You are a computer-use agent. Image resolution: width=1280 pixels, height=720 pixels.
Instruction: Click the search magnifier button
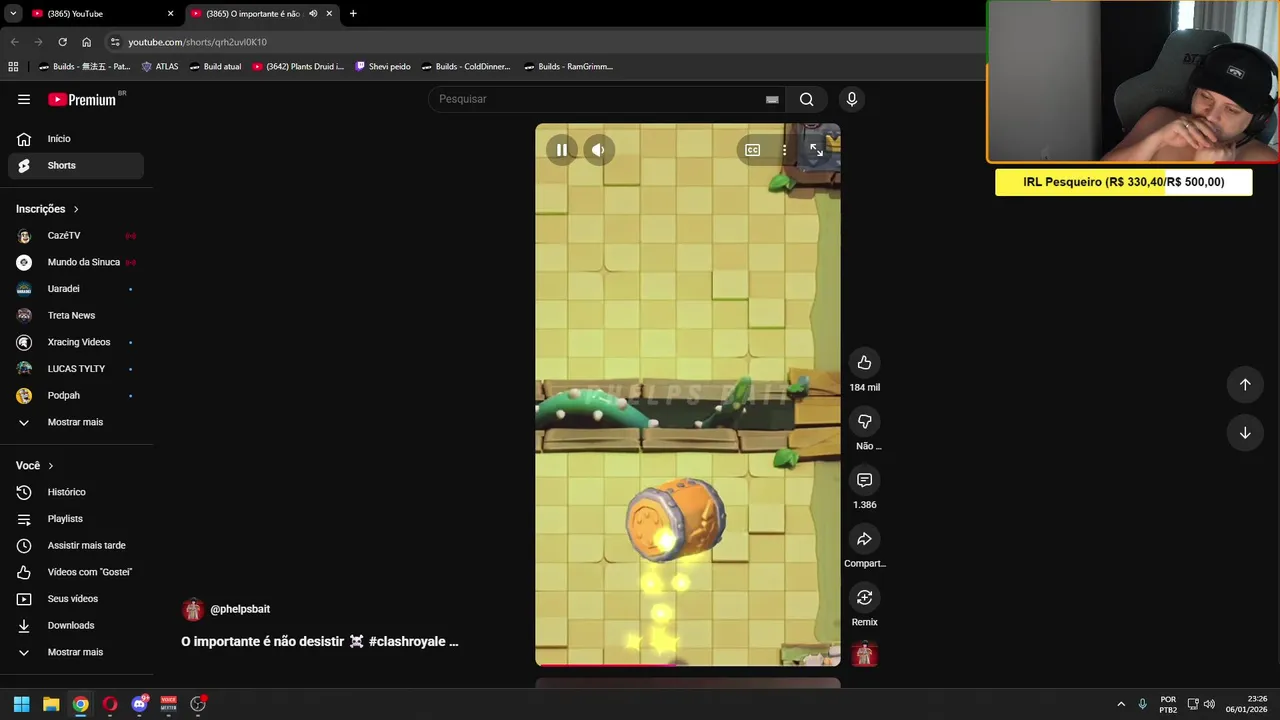[806, 99]
